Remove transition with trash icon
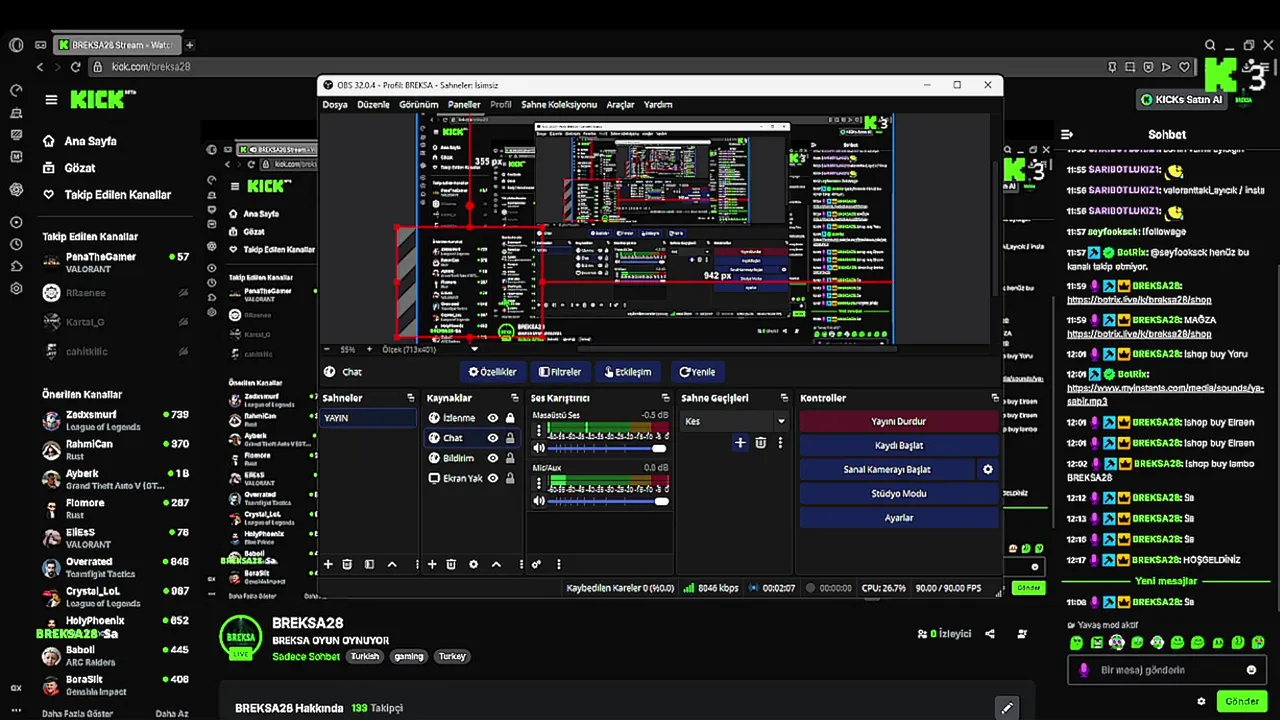The image size is (1280, 720). click(760, 442)
